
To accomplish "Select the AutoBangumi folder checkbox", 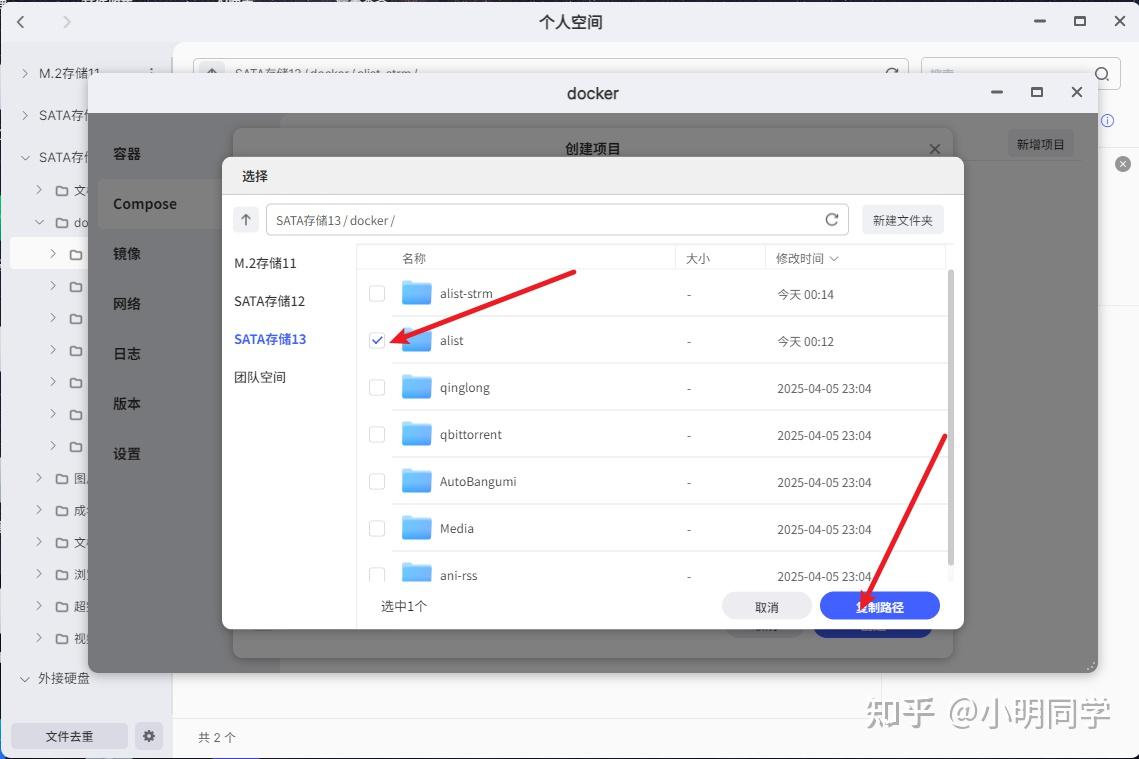I will coord(377,481).
